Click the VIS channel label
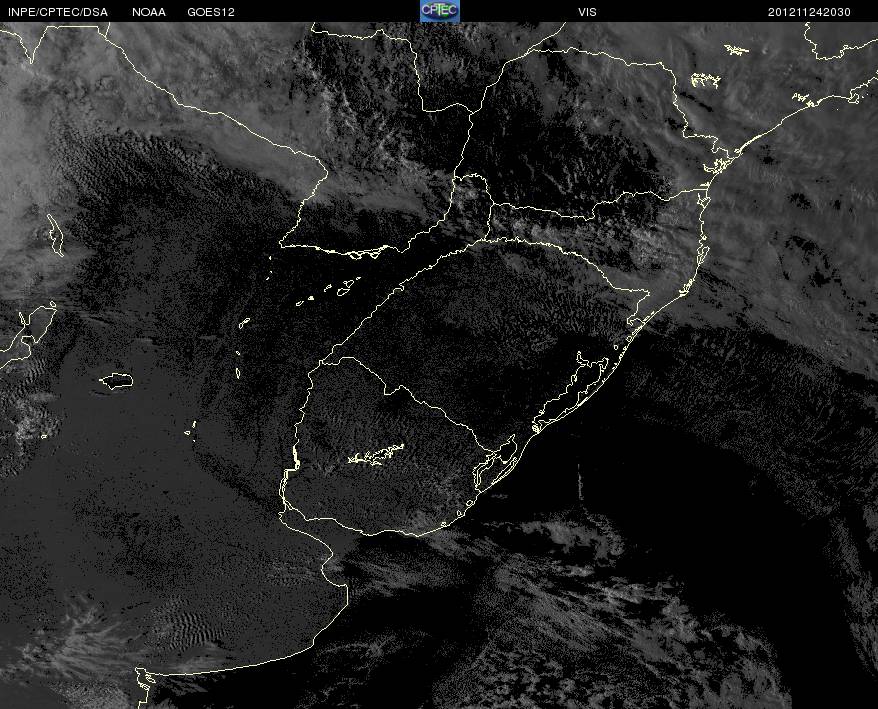 [x=587, y=12]
